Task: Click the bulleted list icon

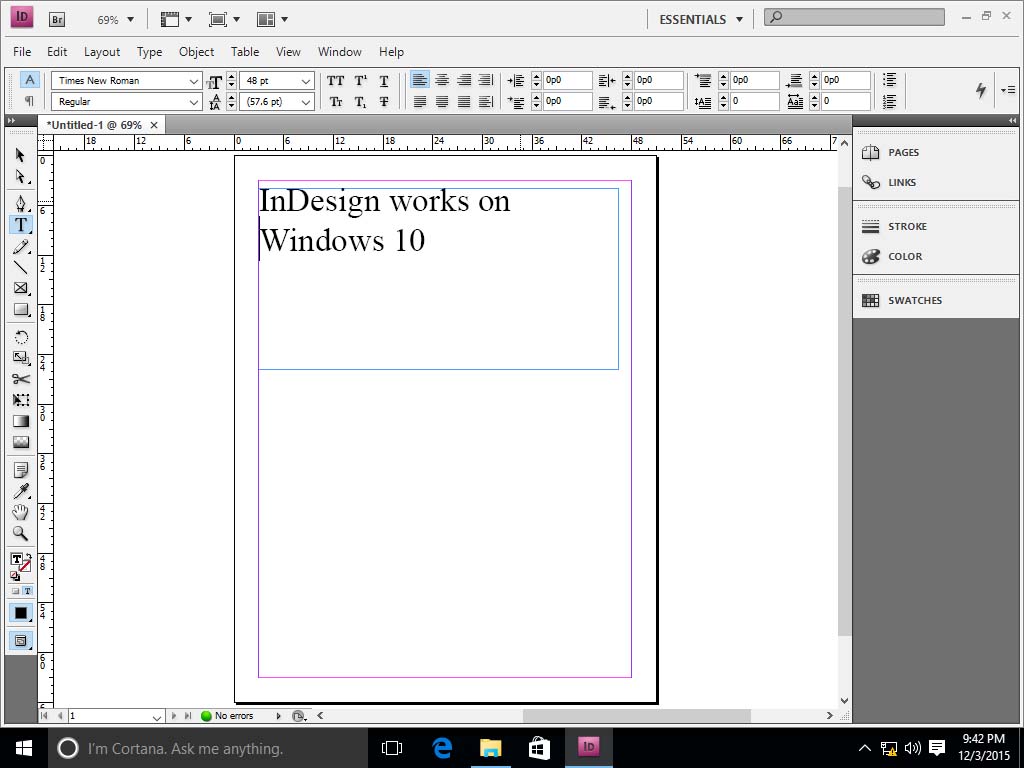Action: coord(889,80)
